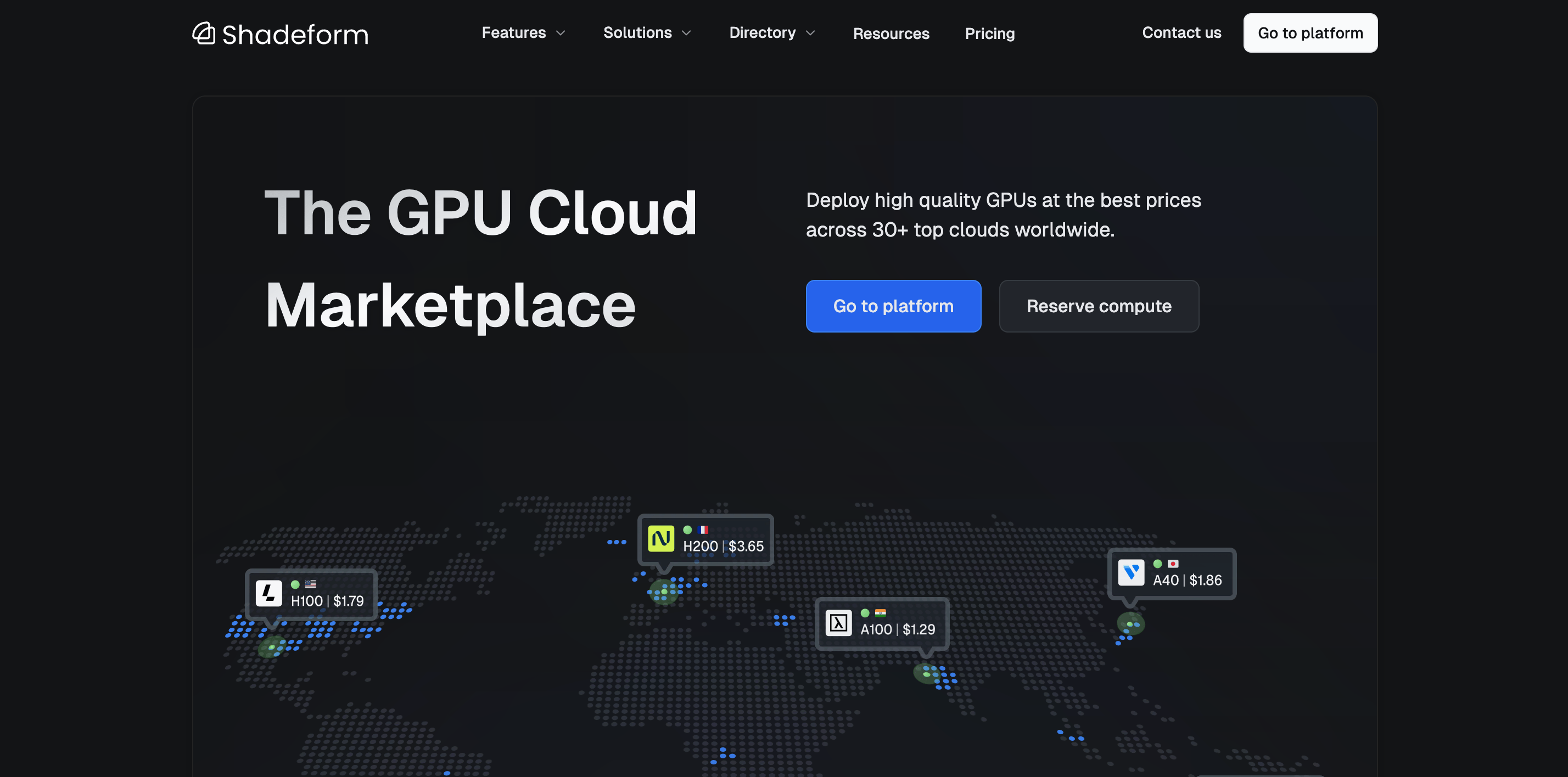Click the green status dot on A100 card
1568x777 pixels.
pos(865,613)
